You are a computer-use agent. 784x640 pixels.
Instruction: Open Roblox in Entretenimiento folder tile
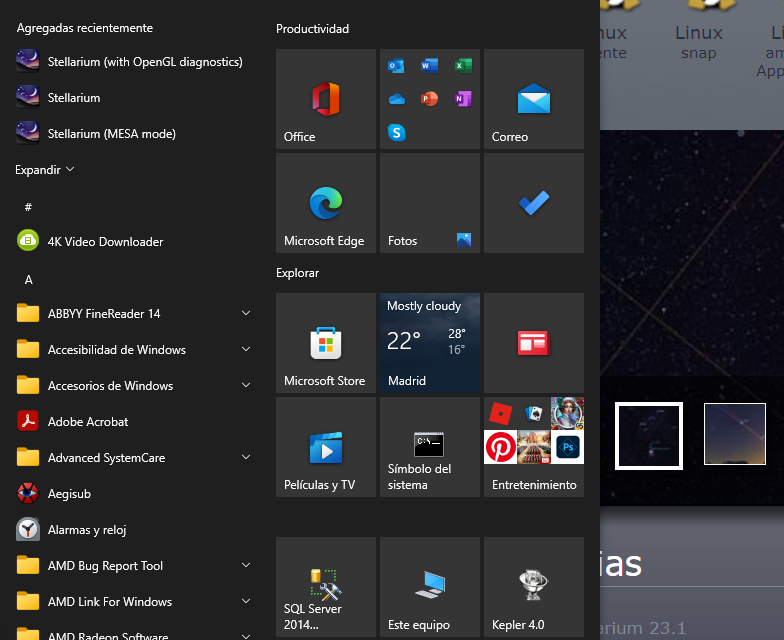coord(500,414)
